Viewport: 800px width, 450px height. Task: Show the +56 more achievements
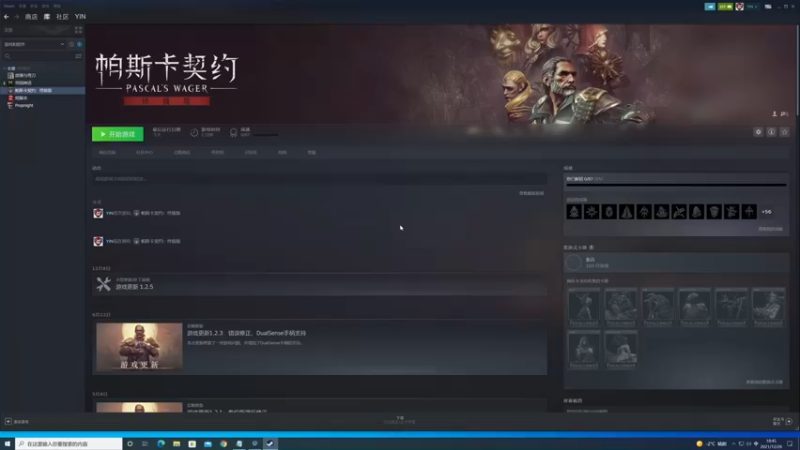pos(766,212)
